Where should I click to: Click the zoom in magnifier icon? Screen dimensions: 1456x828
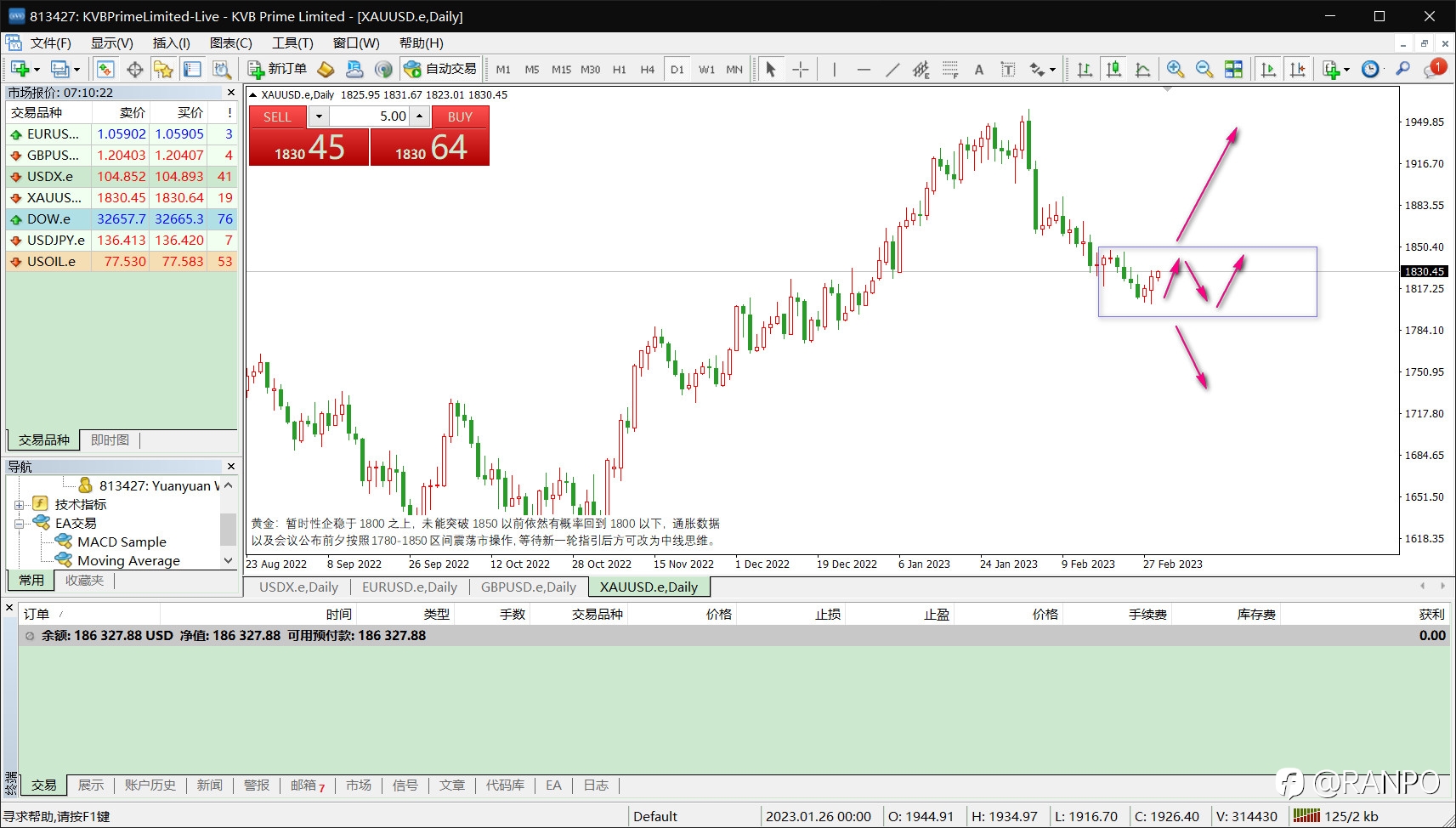[x=1176, y=69]
